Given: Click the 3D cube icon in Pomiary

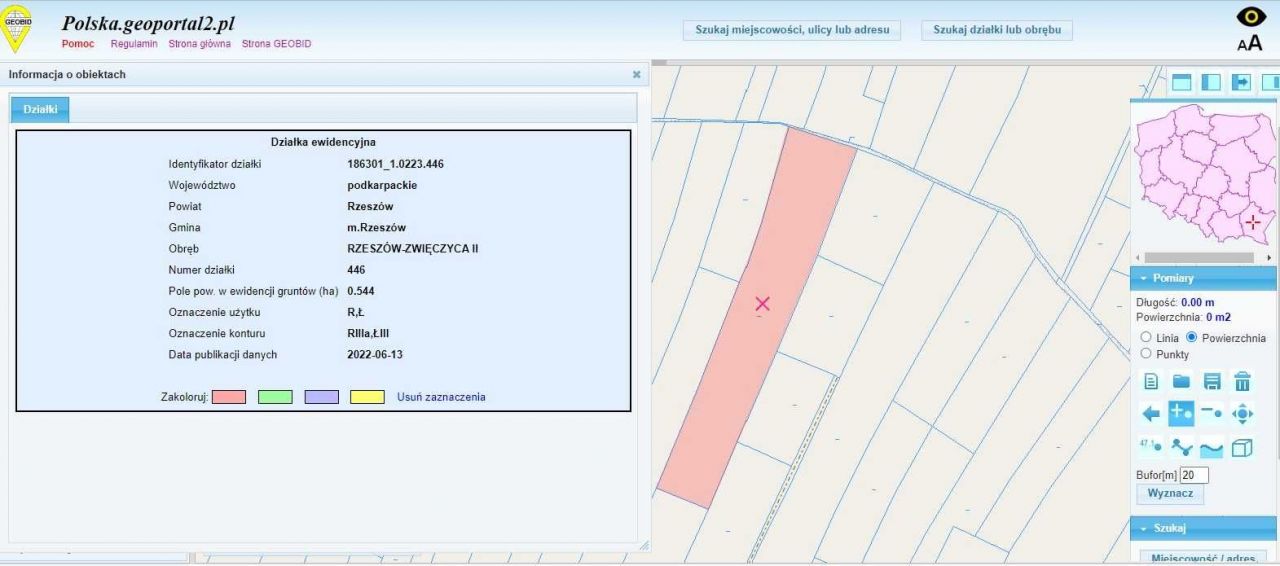Looking at the screenshot, I should point(1242,448).
